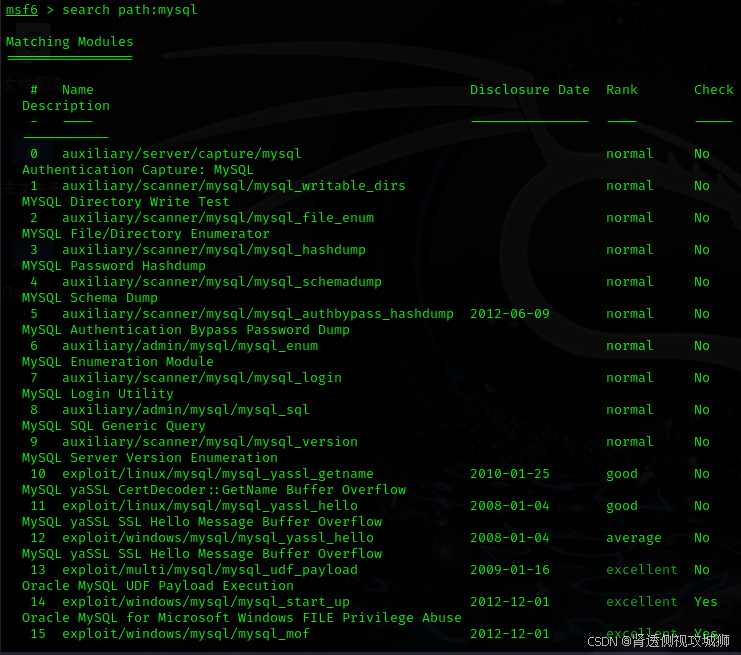
Task: Select module path mysql_yassl_getname
Action: point(218,474)
